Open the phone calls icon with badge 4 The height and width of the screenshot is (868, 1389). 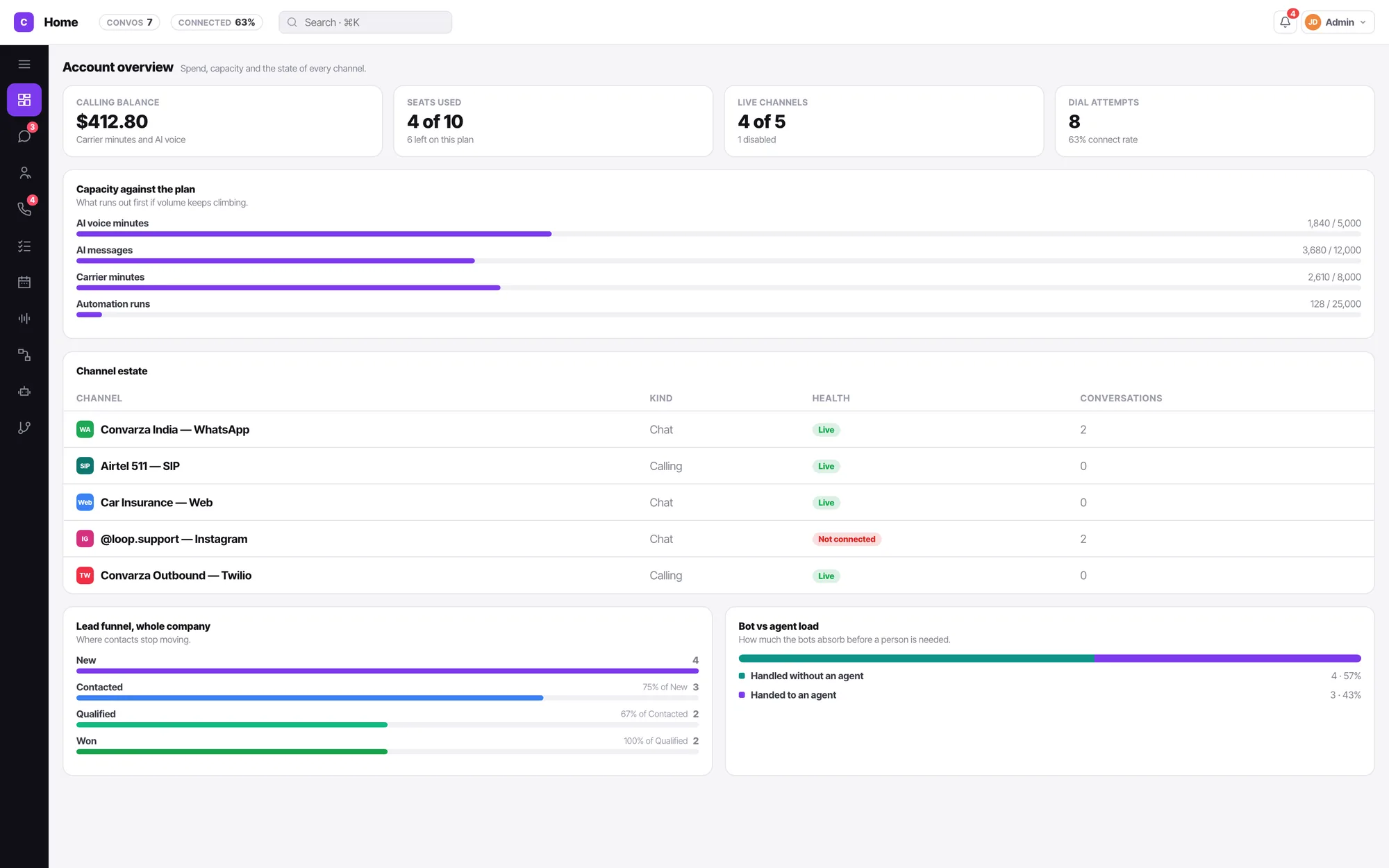[x=24, y=209]
